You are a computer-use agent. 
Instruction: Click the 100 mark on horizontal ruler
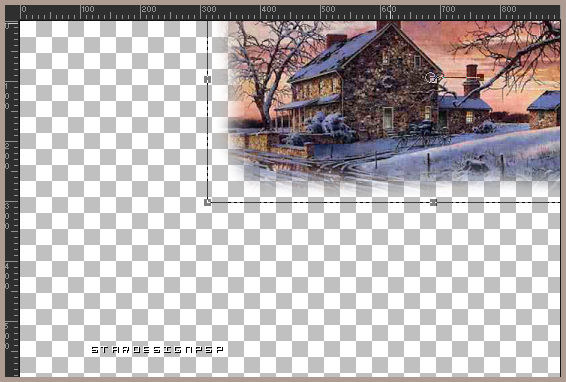tap(88, 9)
